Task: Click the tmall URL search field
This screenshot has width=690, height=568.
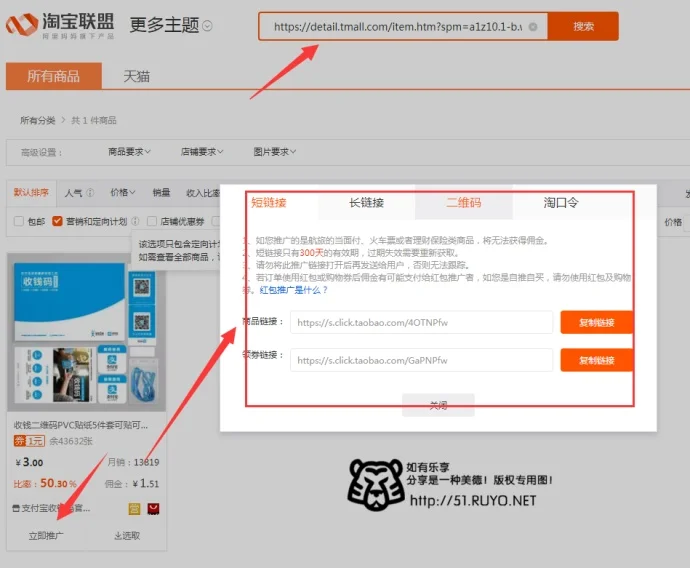Action: click(403, 27)
